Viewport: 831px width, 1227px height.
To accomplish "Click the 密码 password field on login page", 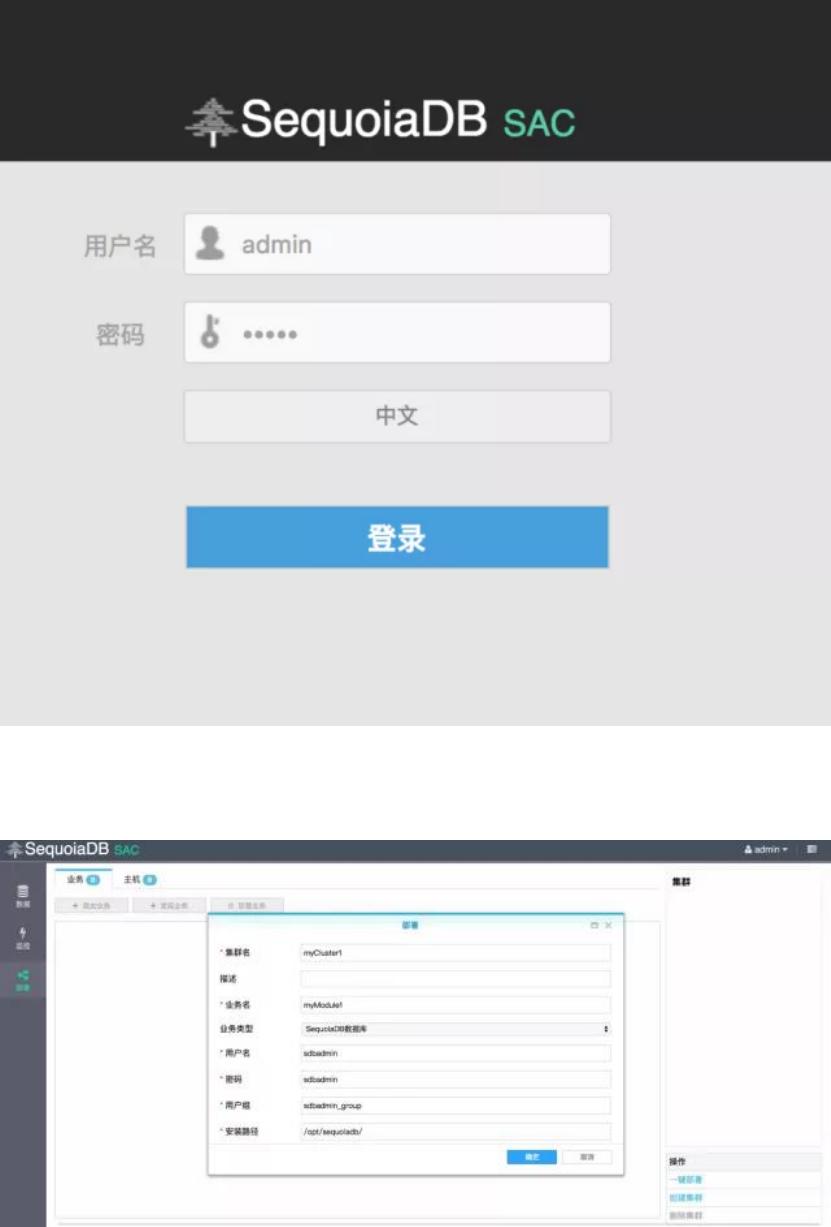I will (x=397, y=332).
